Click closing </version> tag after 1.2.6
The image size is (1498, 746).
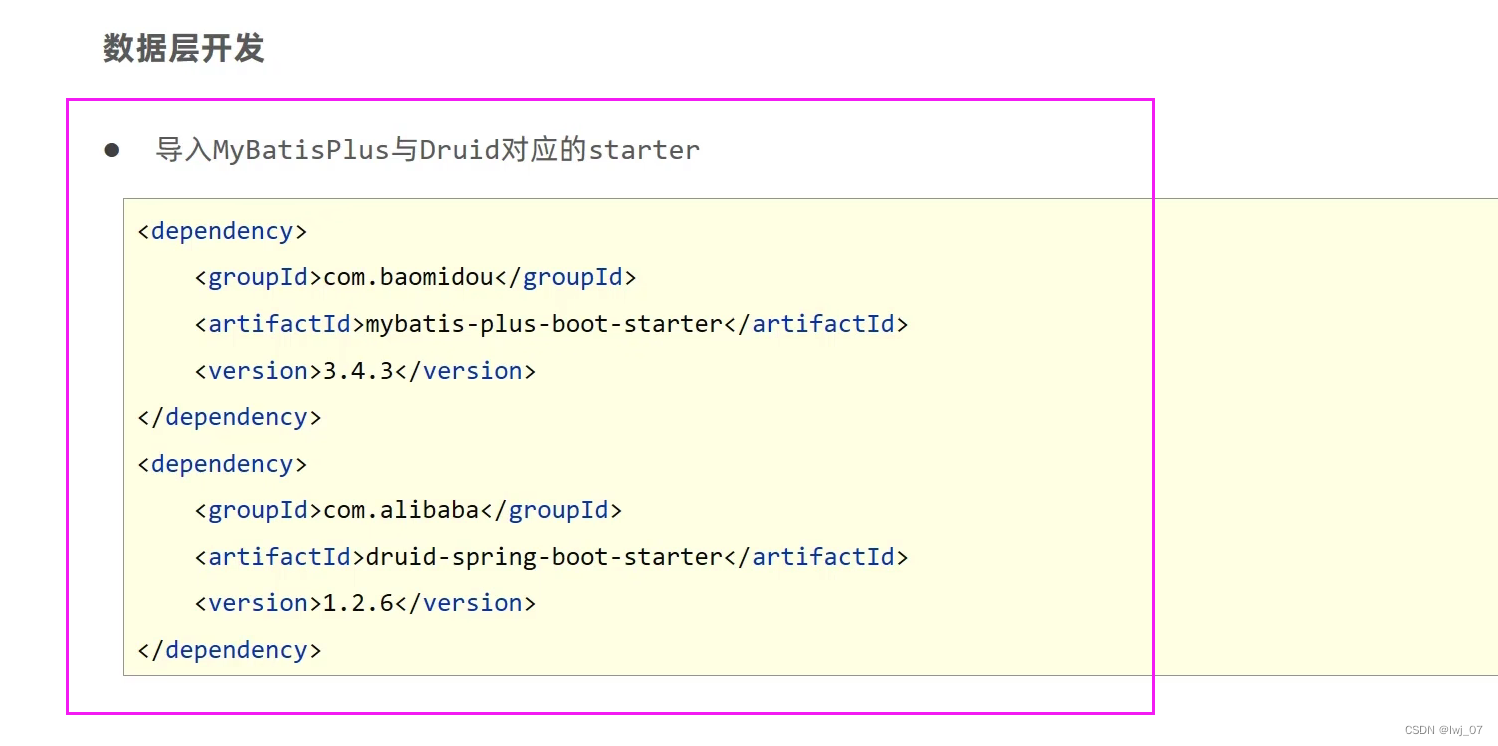(x=466, y=603)
